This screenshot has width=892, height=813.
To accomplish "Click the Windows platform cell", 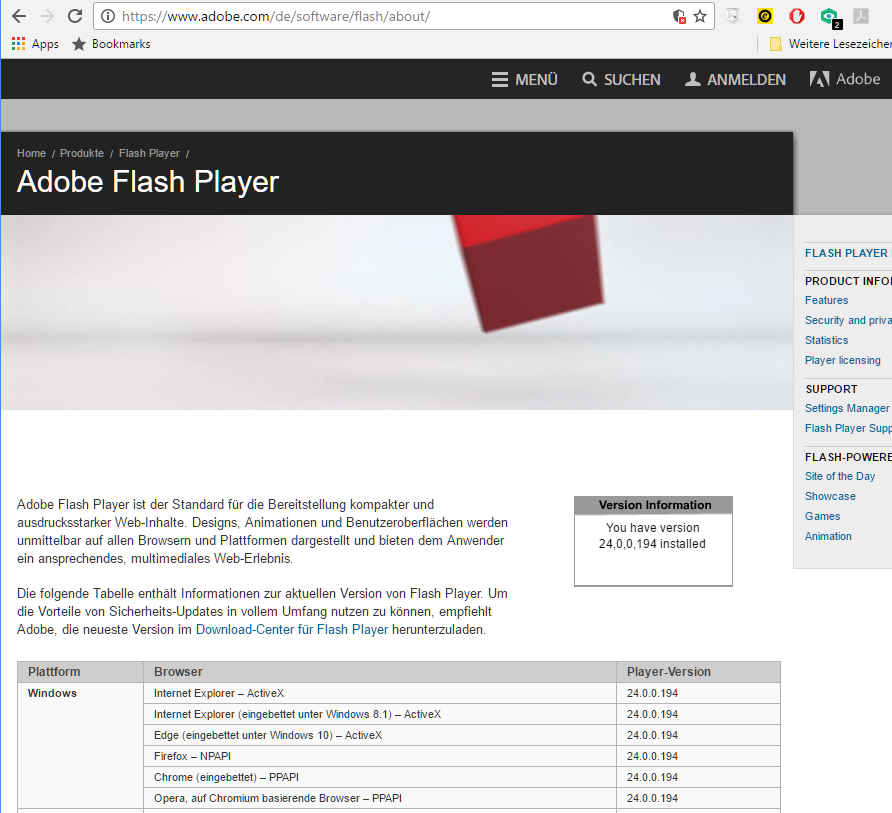I will tap(80, 745).
